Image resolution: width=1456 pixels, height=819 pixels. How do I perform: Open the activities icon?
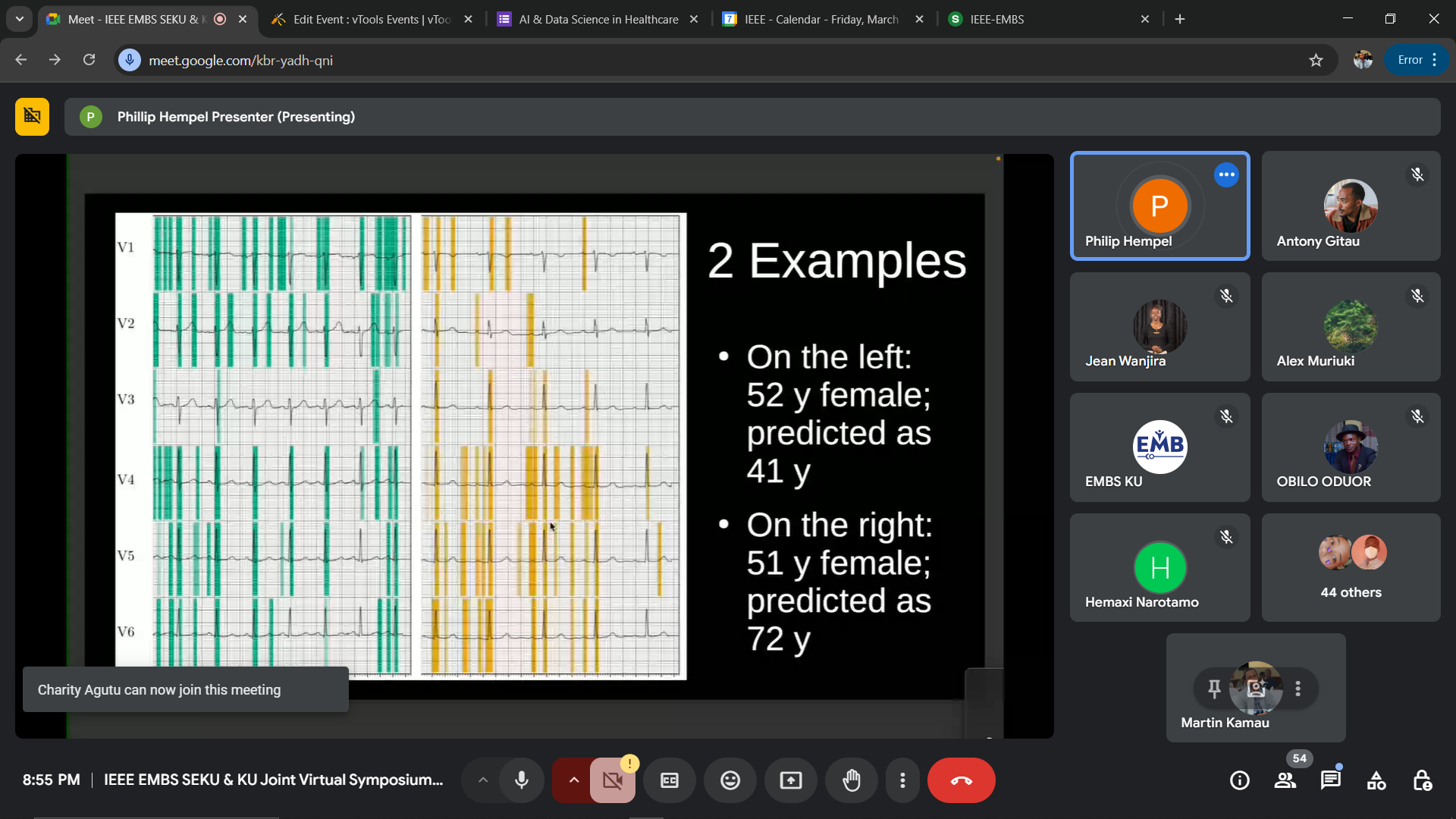click(x=1376, y=780)
